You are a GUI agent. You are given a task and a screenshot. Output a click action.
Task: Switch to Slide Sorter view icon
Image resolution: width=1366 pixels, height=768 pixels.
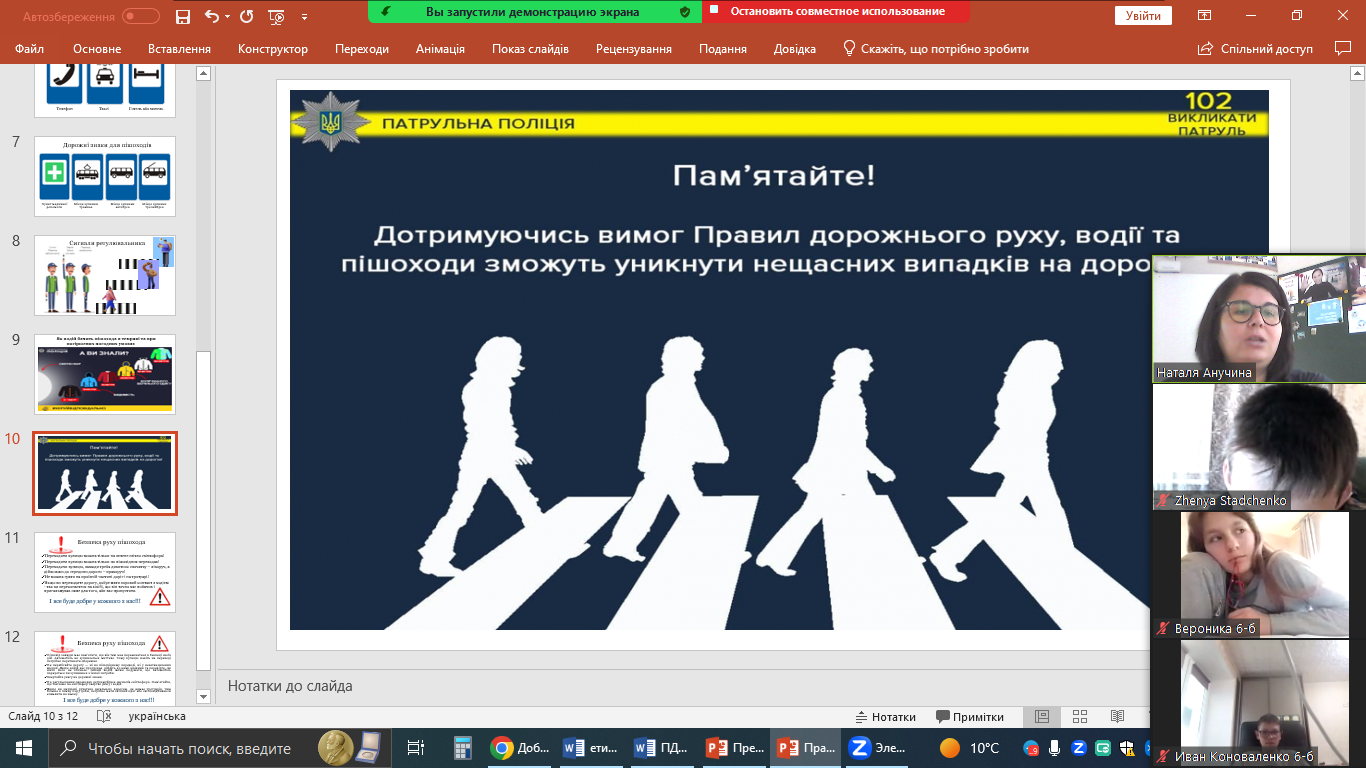1079,717
